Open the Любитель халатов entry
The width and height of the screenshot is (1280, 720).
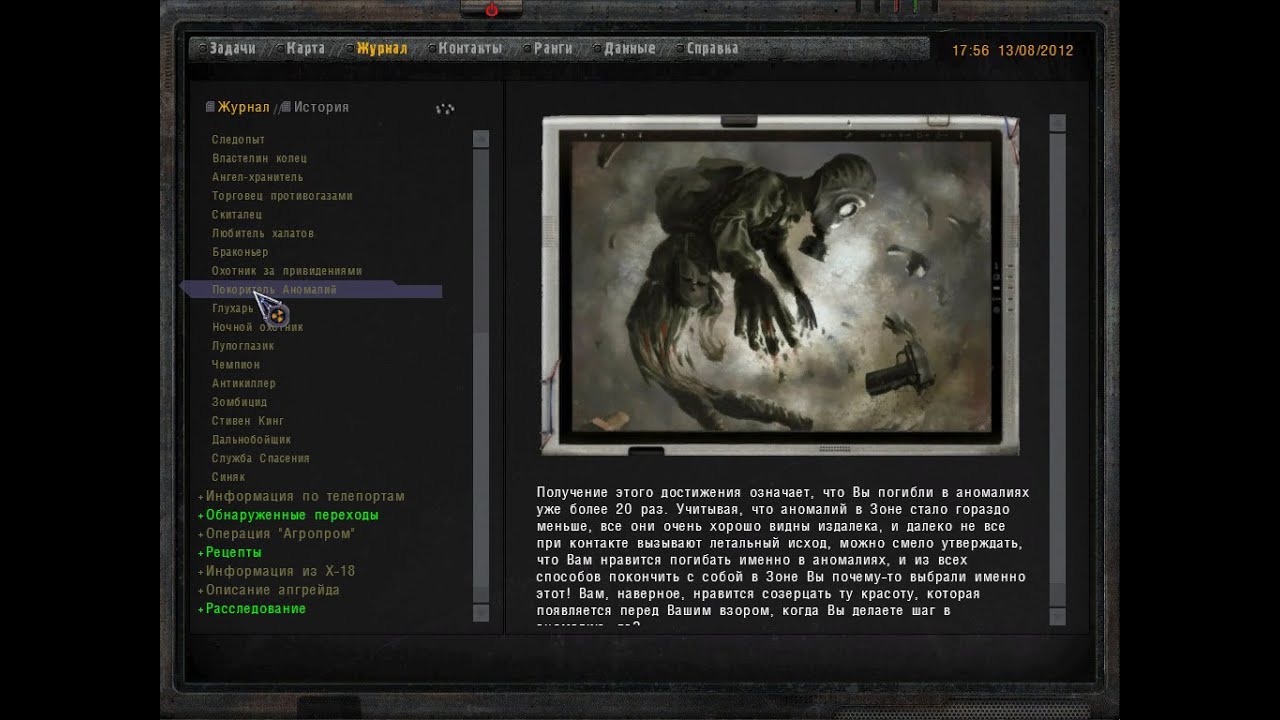[x=263, y=234]
